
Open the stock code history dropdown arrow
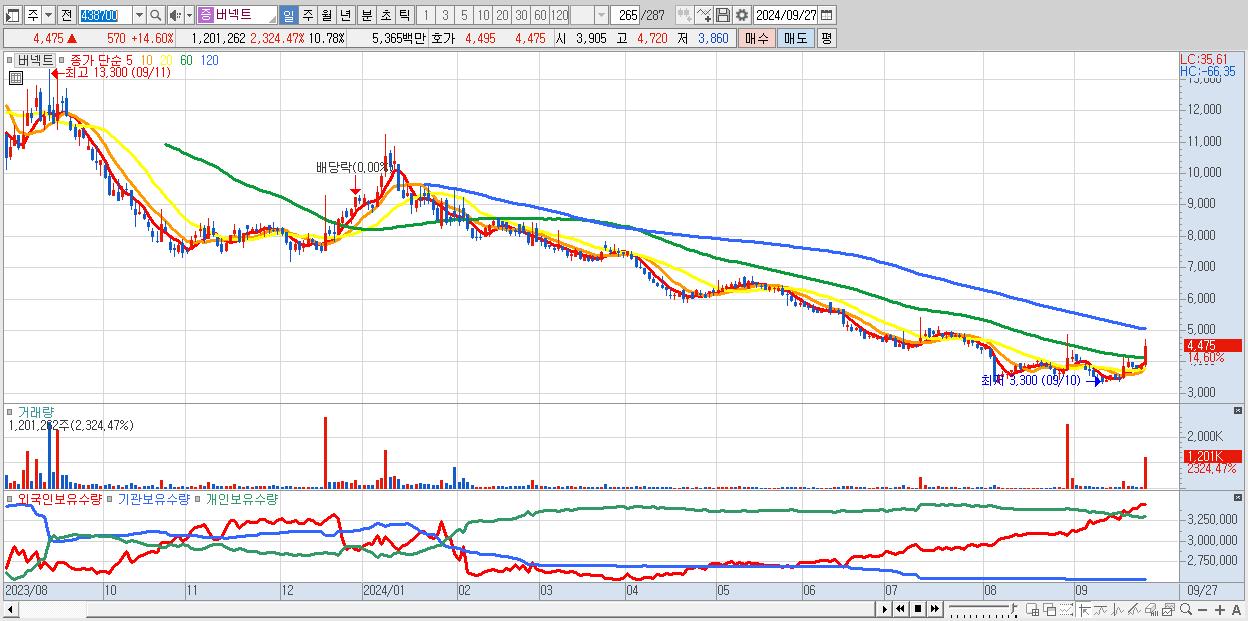(139, 15)
